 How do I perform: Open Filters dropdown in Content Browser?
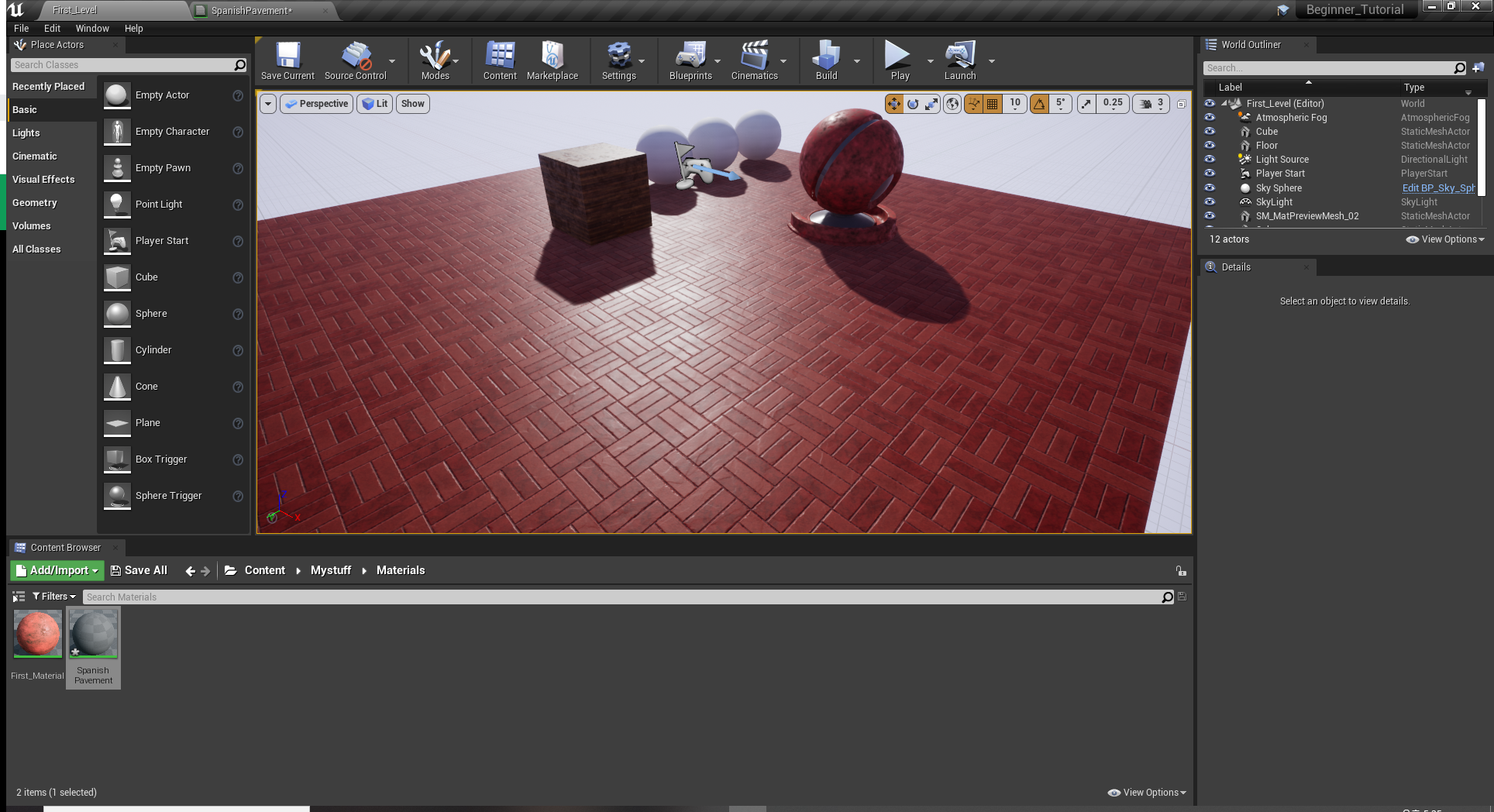[x=54, y=597]
